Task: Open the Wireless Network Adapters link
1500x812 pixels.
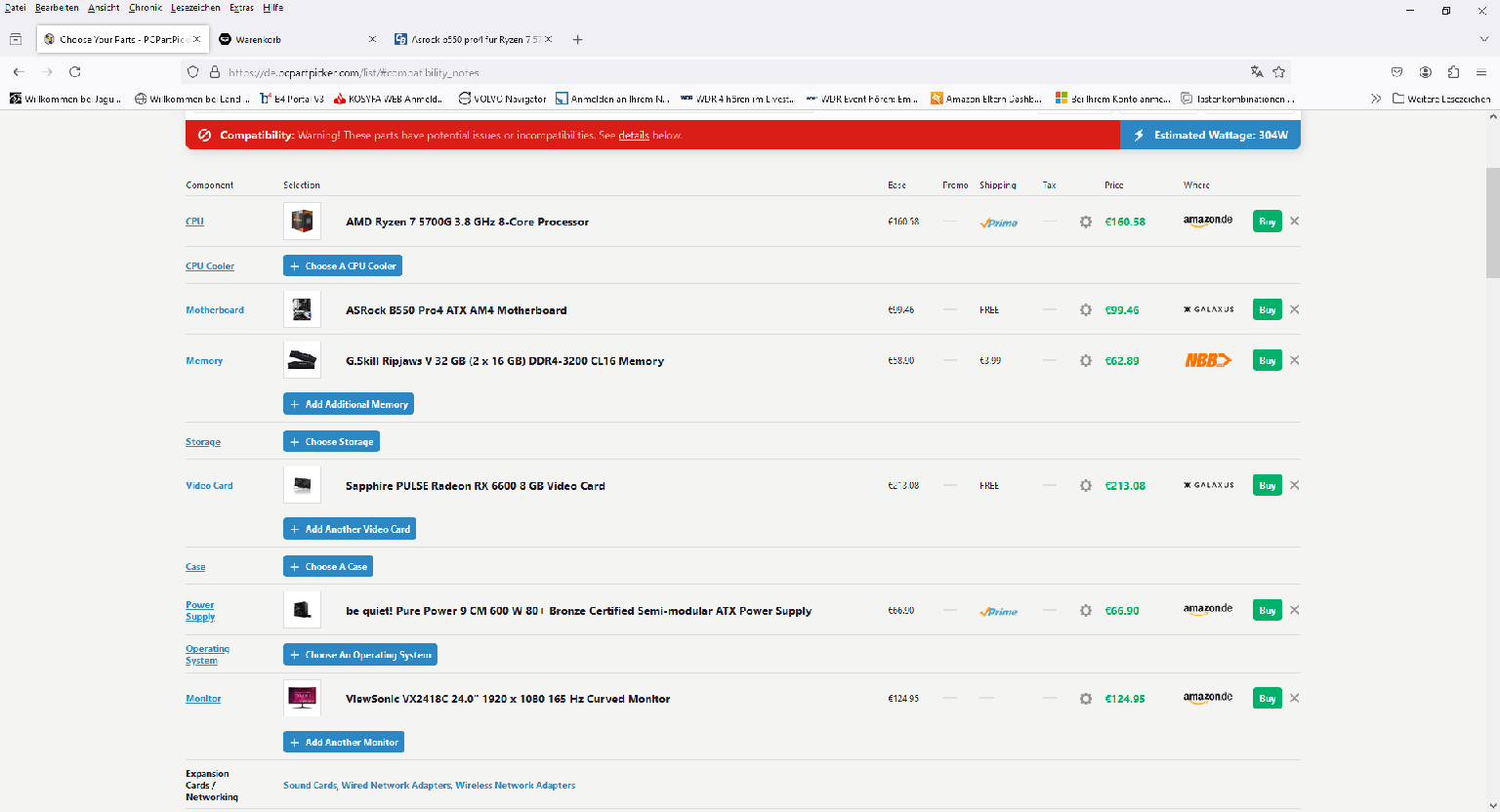Action: 516,786
